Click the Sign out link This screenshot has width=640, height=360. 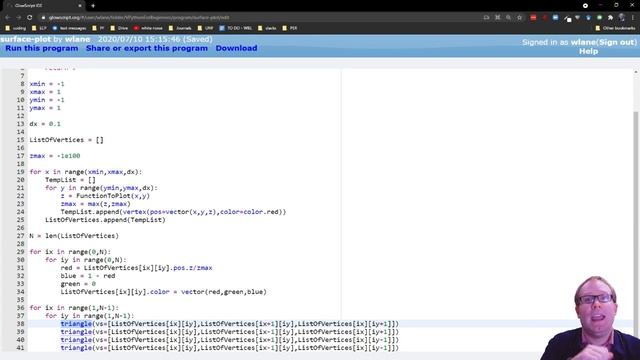[617, 42]
